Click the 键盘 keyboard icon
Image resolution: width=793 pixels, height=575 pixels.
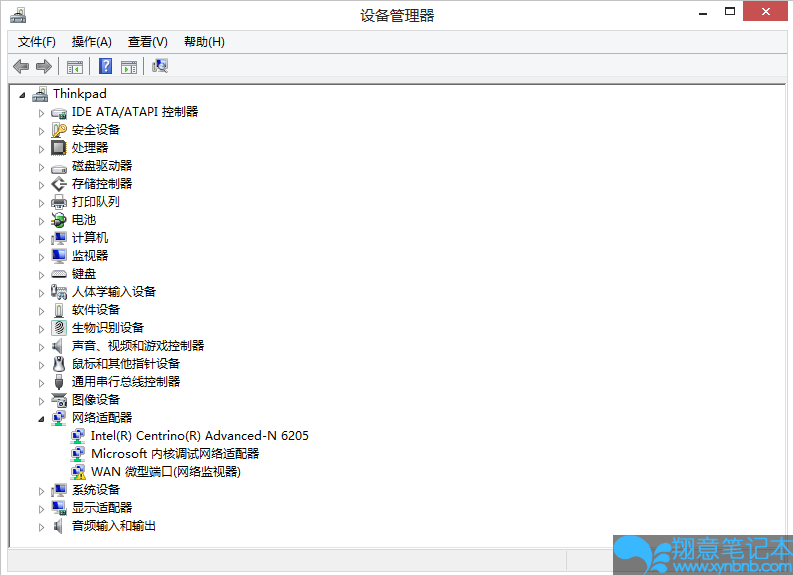pyautogui.click(x=59, y=274)
